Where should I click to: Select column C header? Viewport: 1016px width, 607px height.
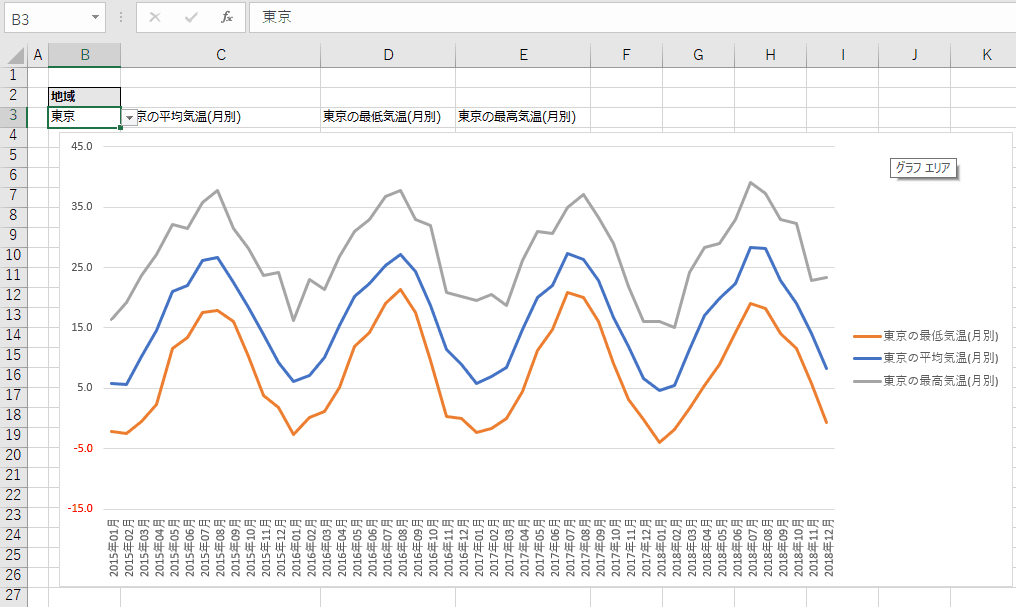tap(220, 55)
